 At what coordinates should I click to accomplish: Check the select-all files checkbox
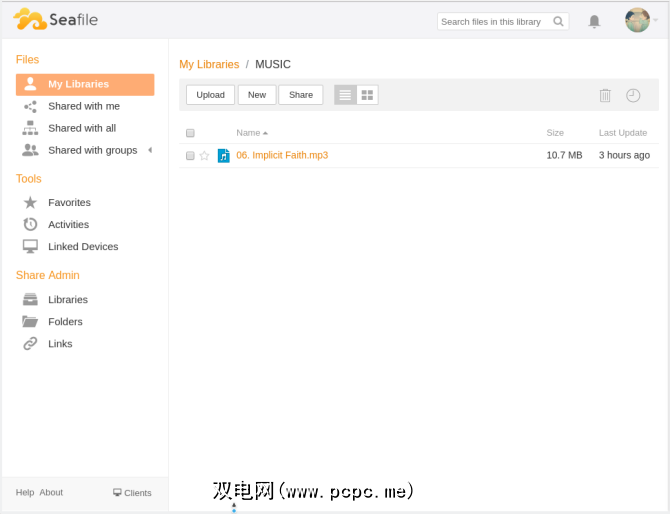(x=190, y=133)
